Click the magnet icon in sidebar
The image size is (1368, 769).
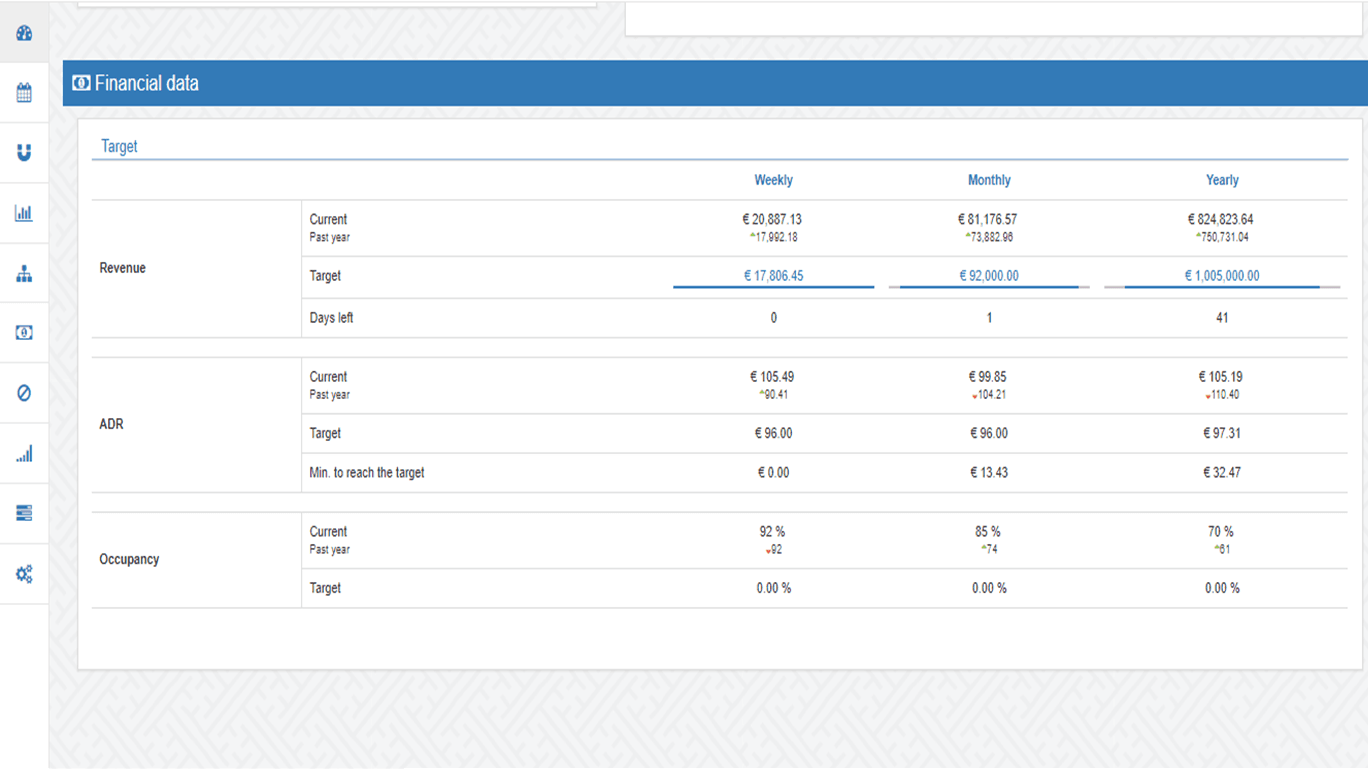(x=24, y=153)
